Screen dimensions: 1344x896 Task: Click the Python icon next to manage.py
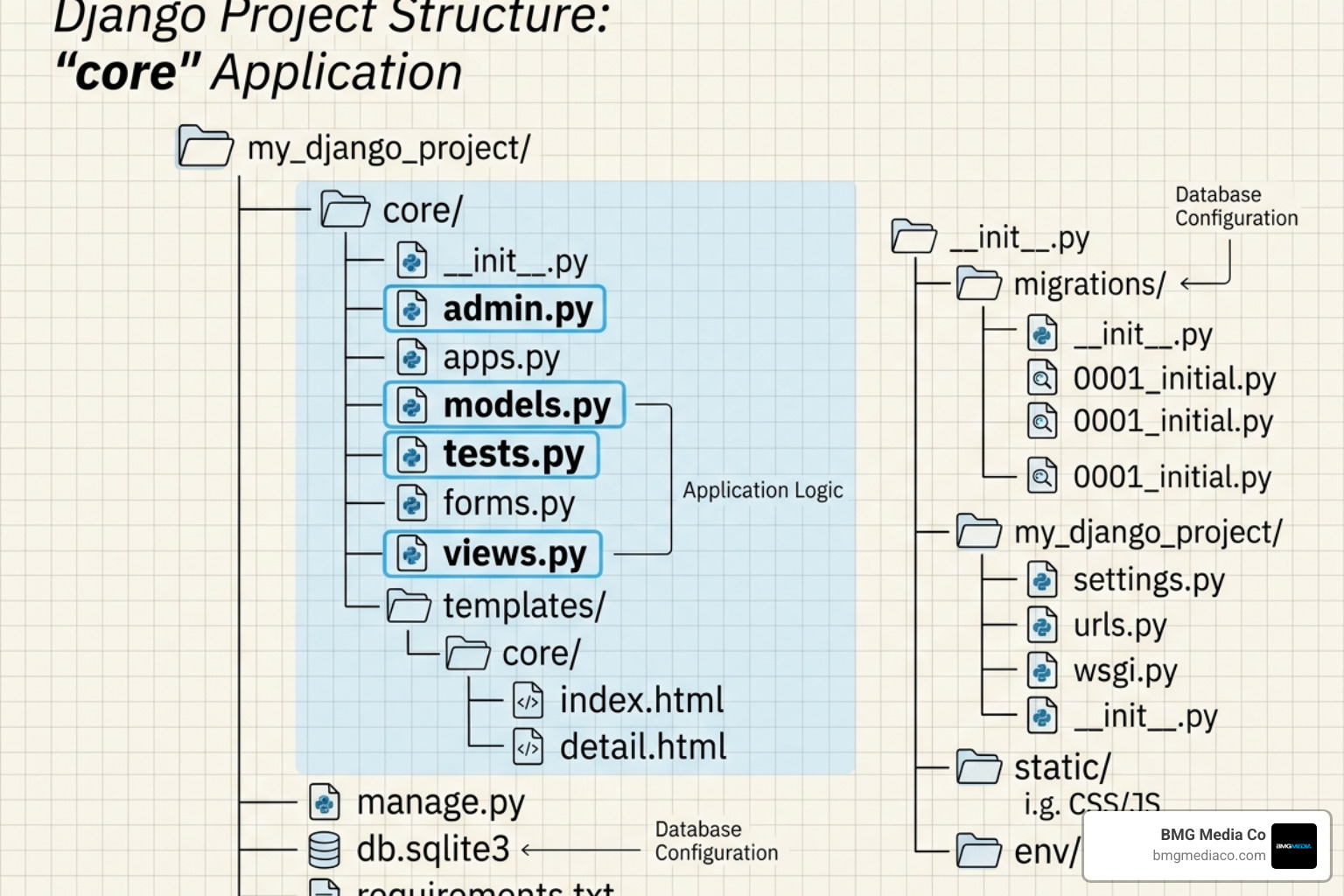click(x=325, y=801)
